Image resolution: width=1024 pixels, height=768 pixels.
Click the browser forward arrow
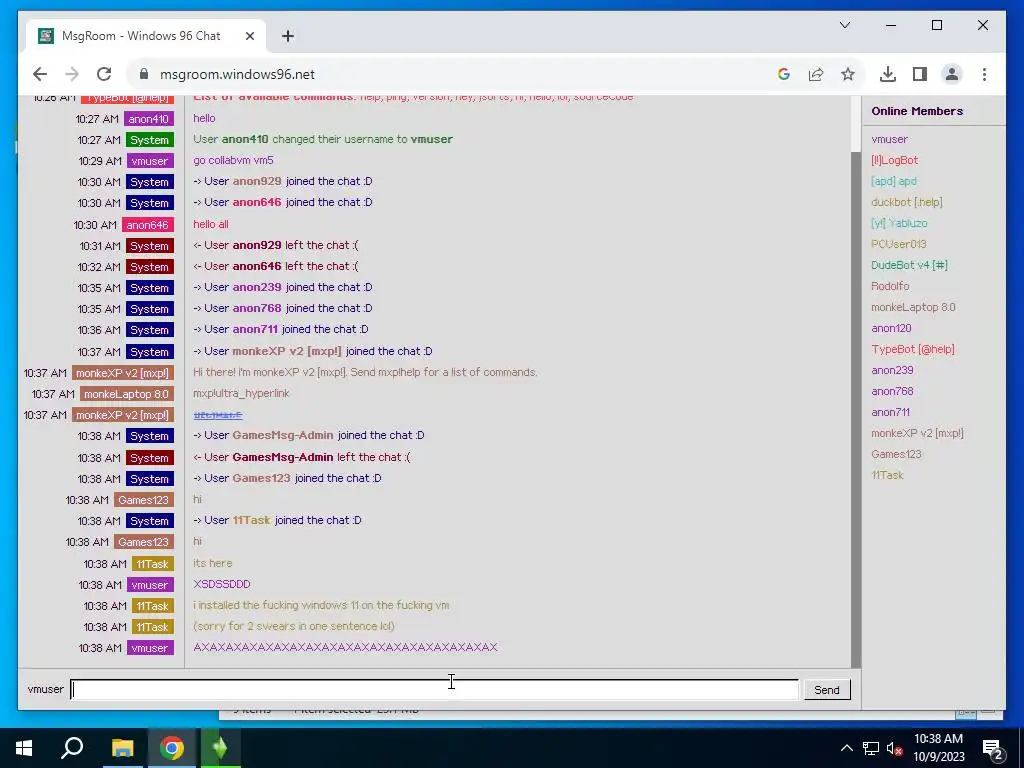pos(72,74)
